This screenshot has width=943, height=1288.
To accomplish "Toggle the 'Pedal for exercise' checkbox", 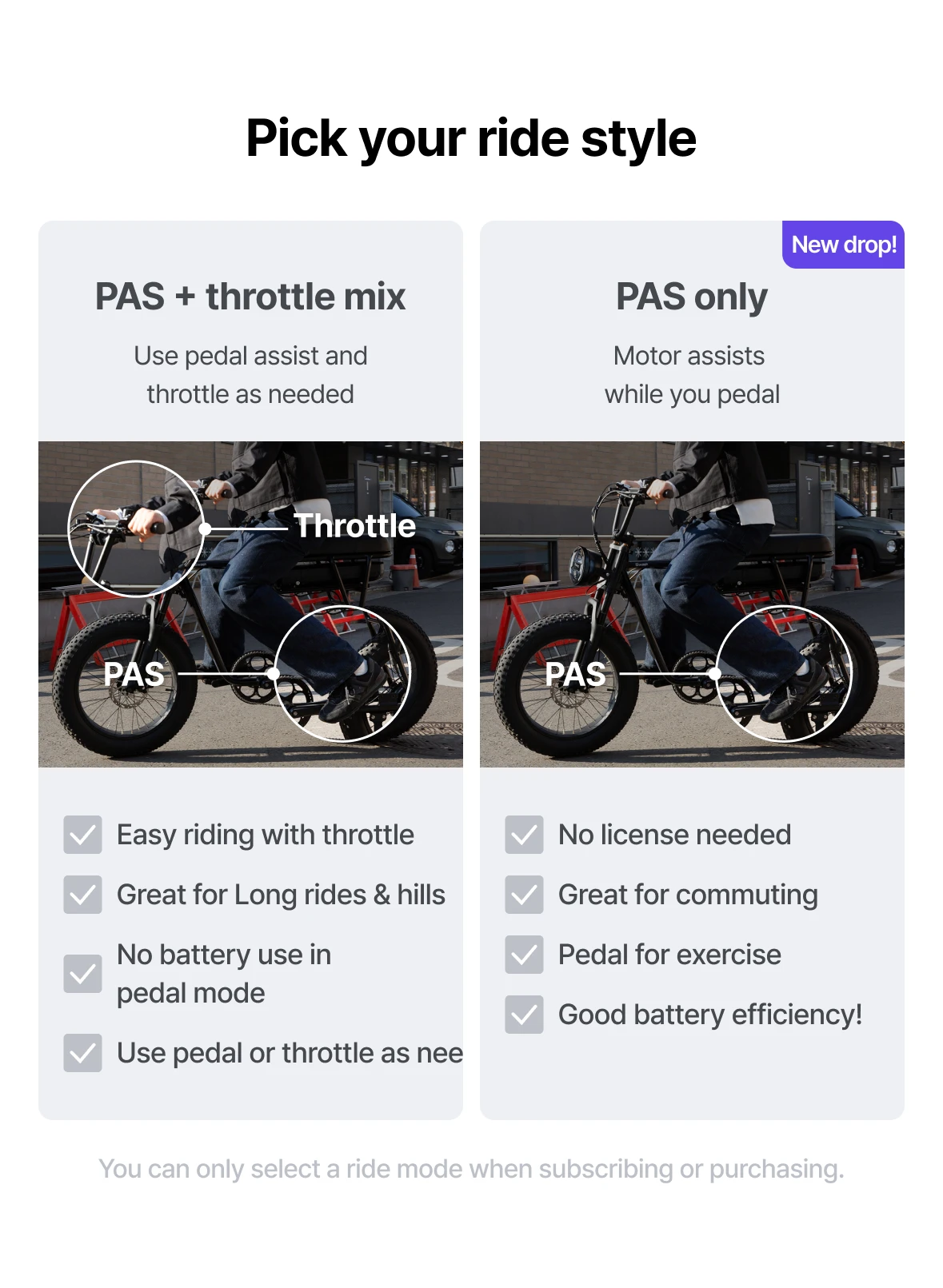I will 524,955.
